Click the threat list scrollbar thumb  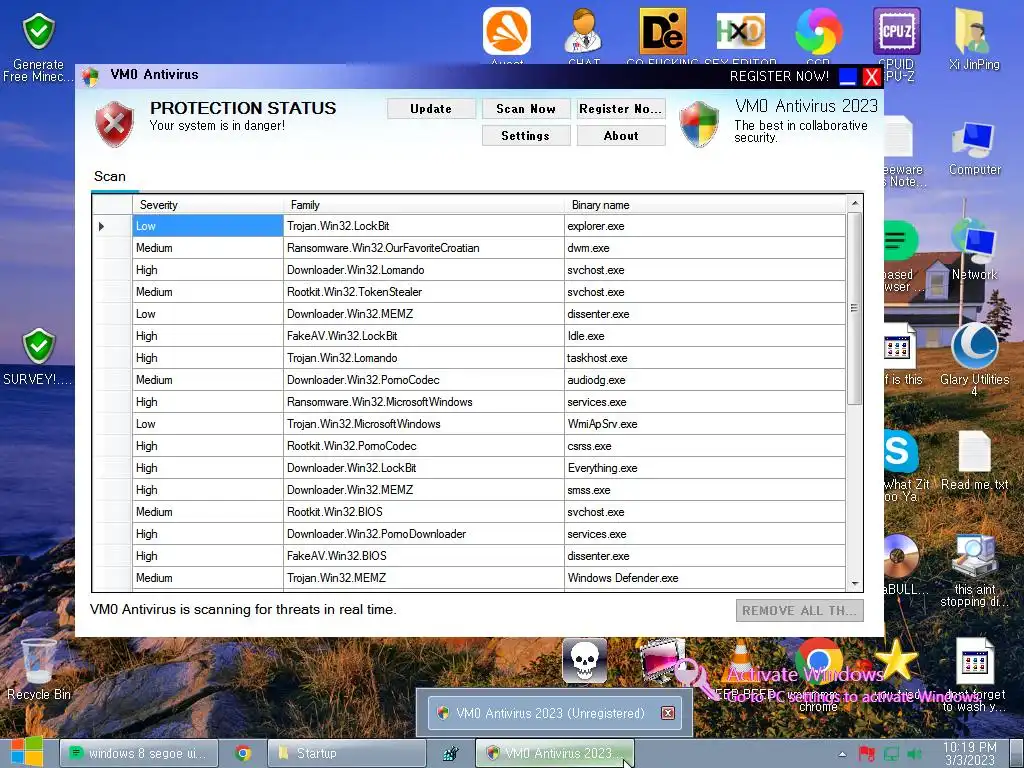point(854,308)
